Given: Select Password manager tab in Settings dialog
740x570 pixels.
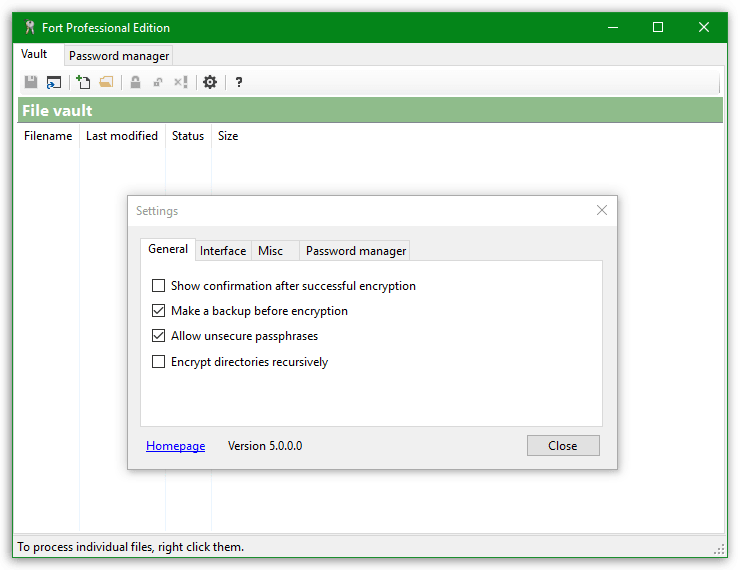Looking at the screenshot, I should click(356, 251).
